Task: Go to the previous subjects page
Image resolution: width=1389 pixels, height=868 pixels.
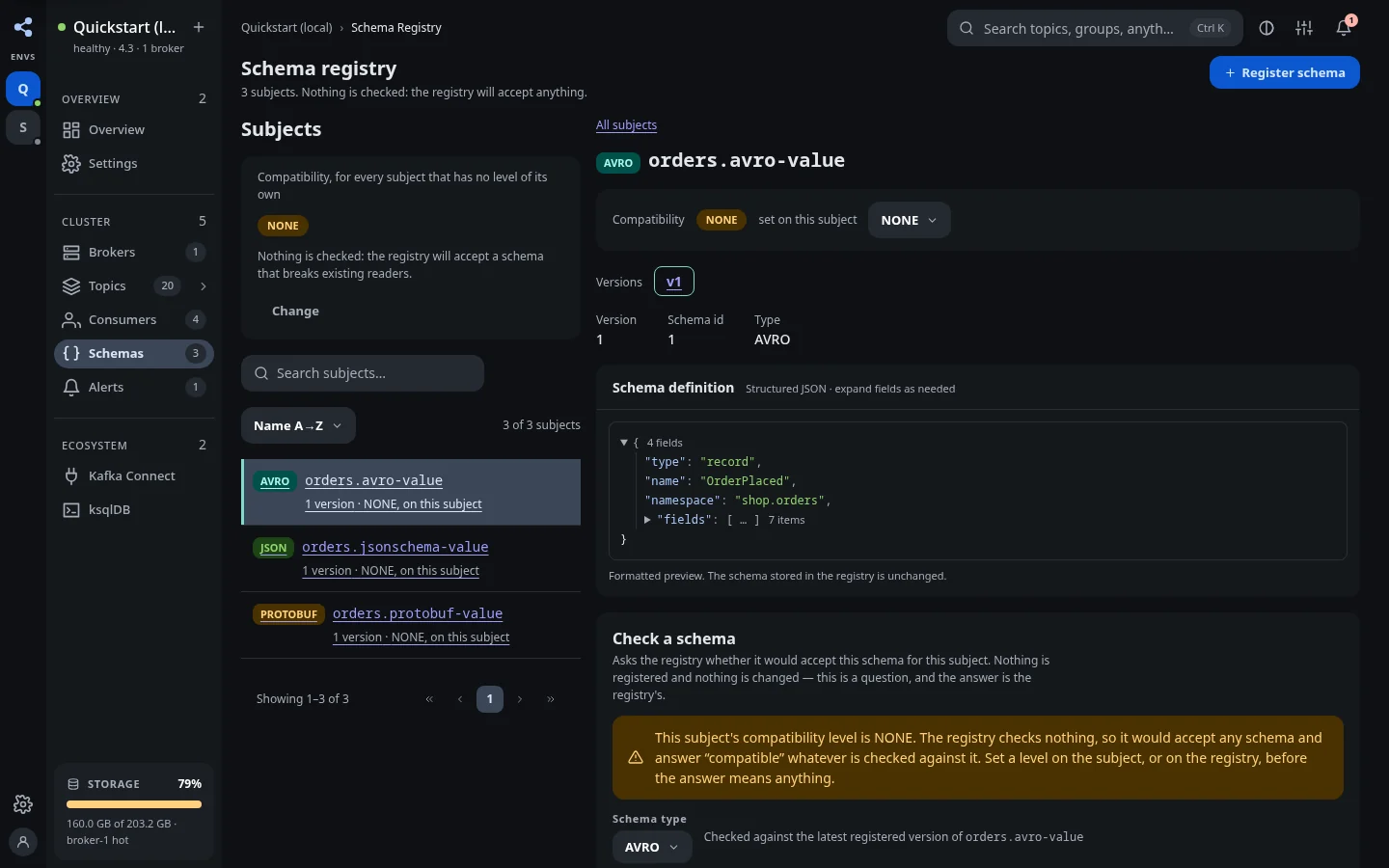Action: coord(460,699)
